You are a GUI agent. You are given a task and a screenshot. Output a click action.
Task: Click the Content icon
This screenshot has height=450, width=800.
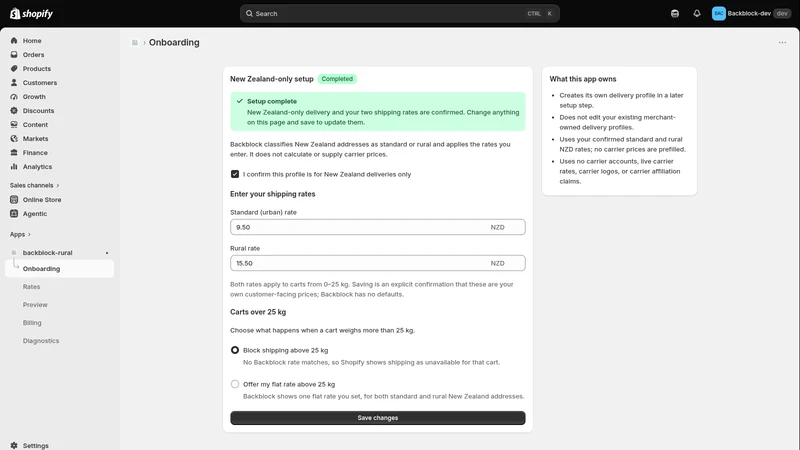tap(14, 124)
